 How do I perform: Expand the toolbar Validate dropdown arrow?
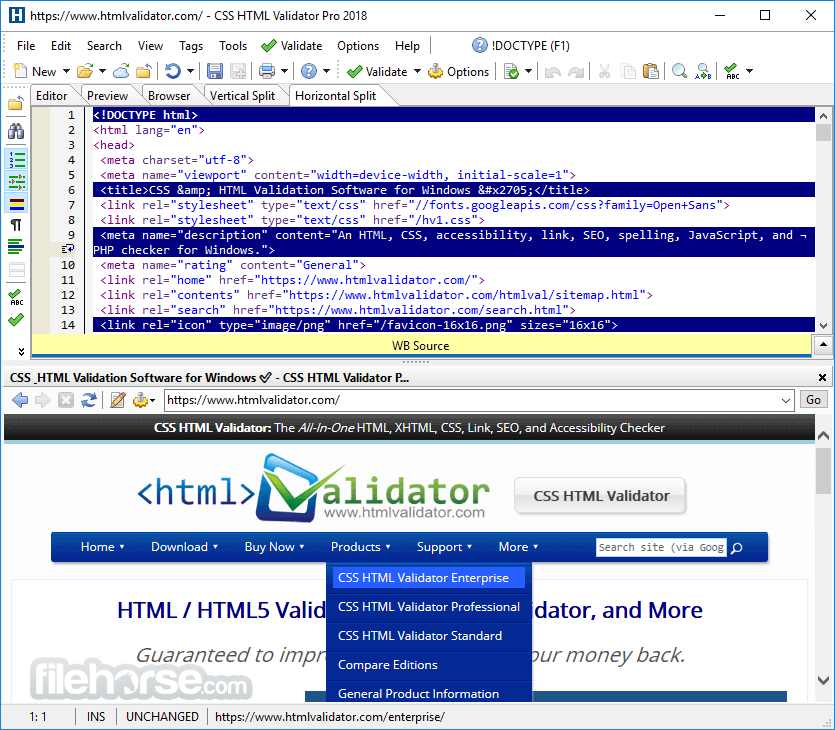418,71
